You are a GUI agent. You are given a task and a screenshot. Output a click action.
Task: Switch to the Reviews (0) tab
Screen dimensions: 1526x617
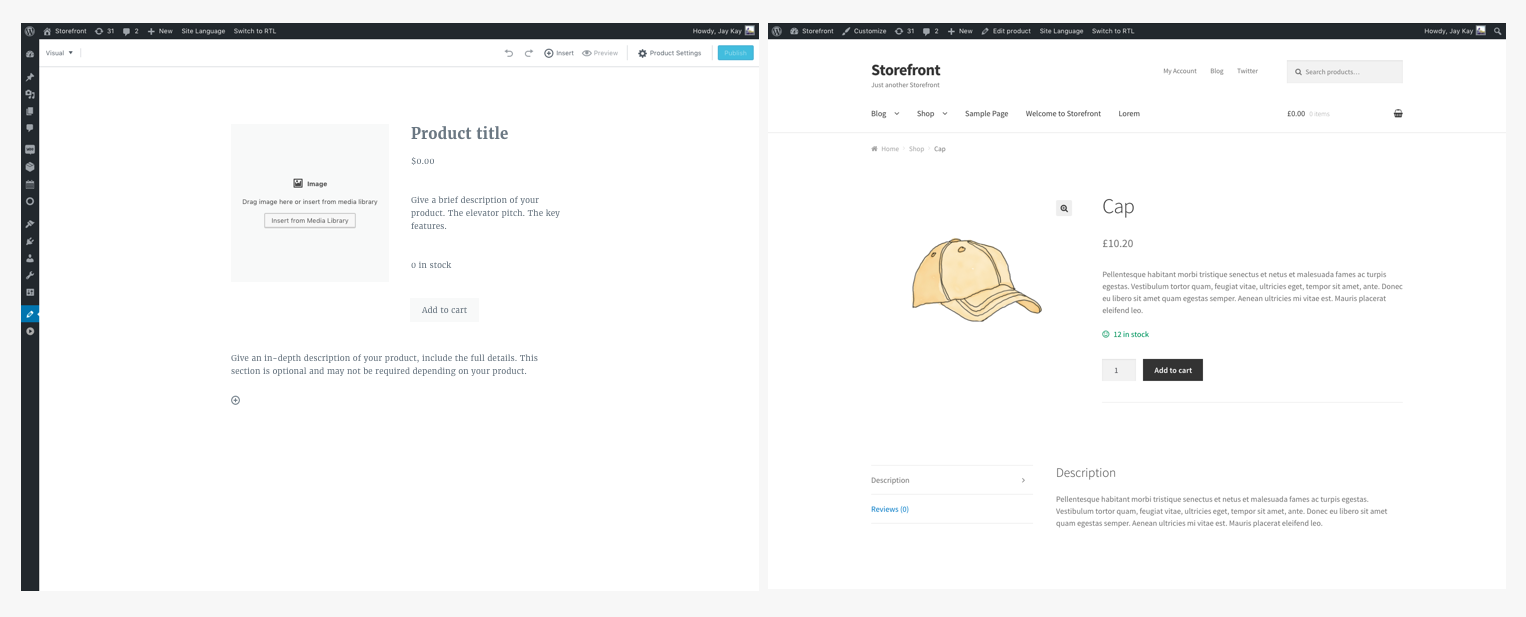point(890,509)
